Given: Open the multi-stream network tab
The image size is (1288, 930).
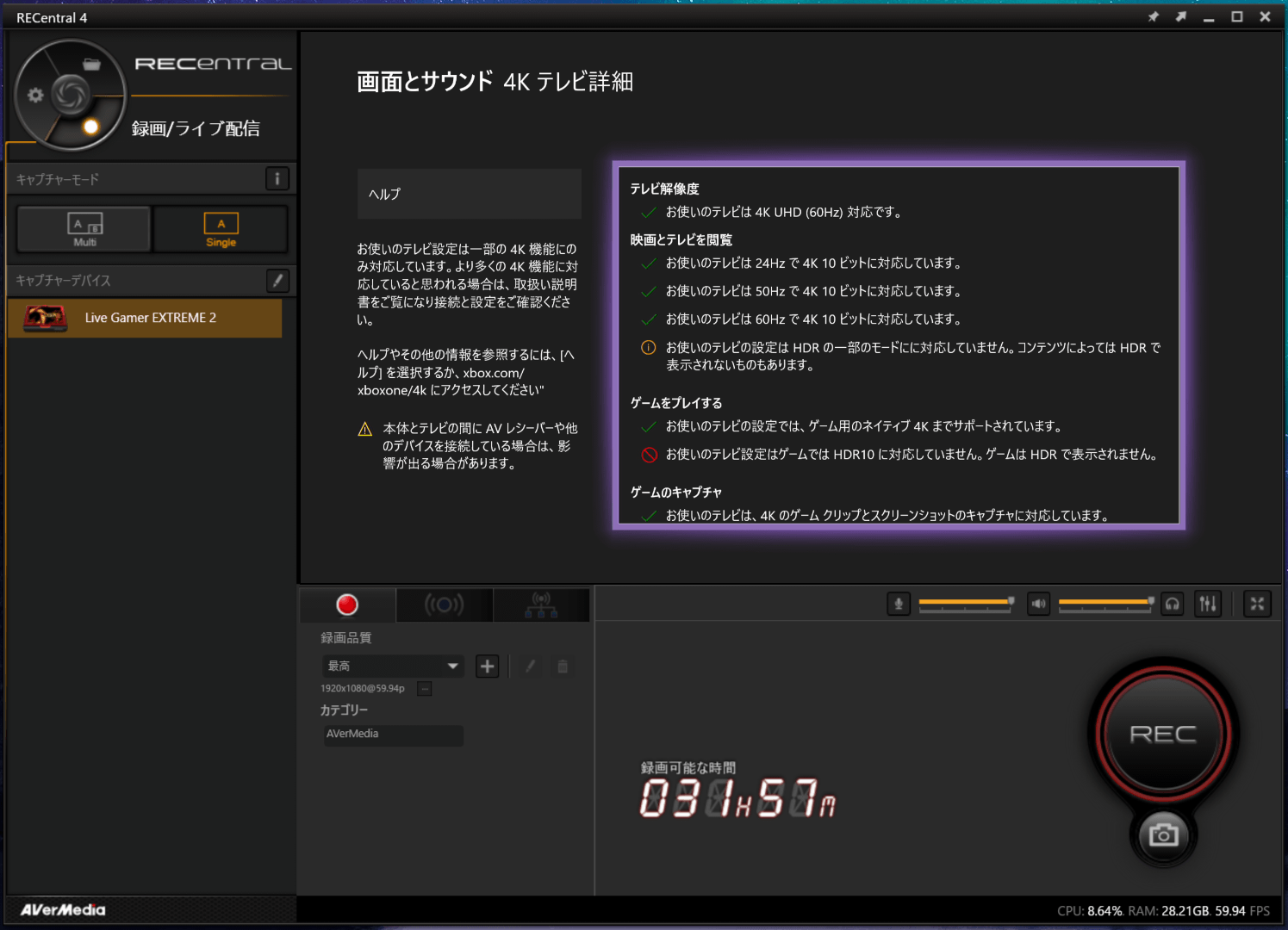Looking at the screenshot, I should 541,604.
